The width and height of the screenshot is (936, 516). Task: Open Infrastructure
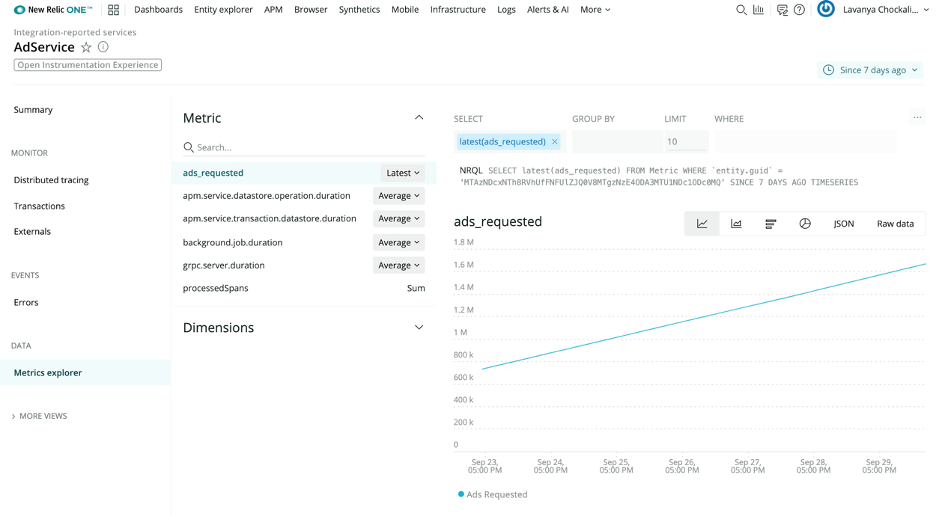pos(458,10)
